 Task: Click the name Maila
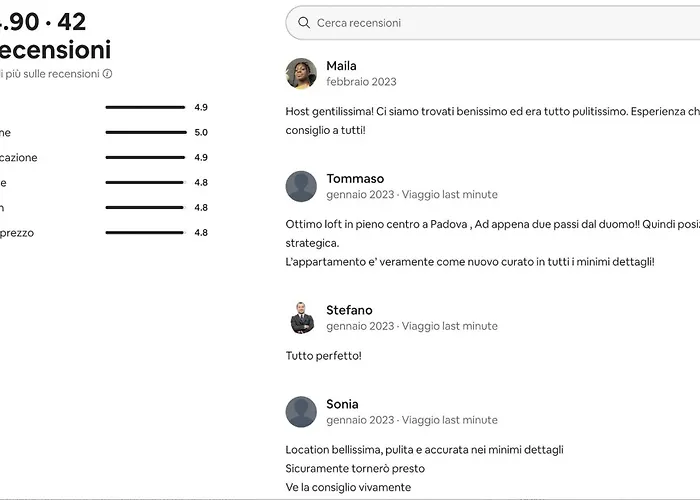click(x=342, y=66)
